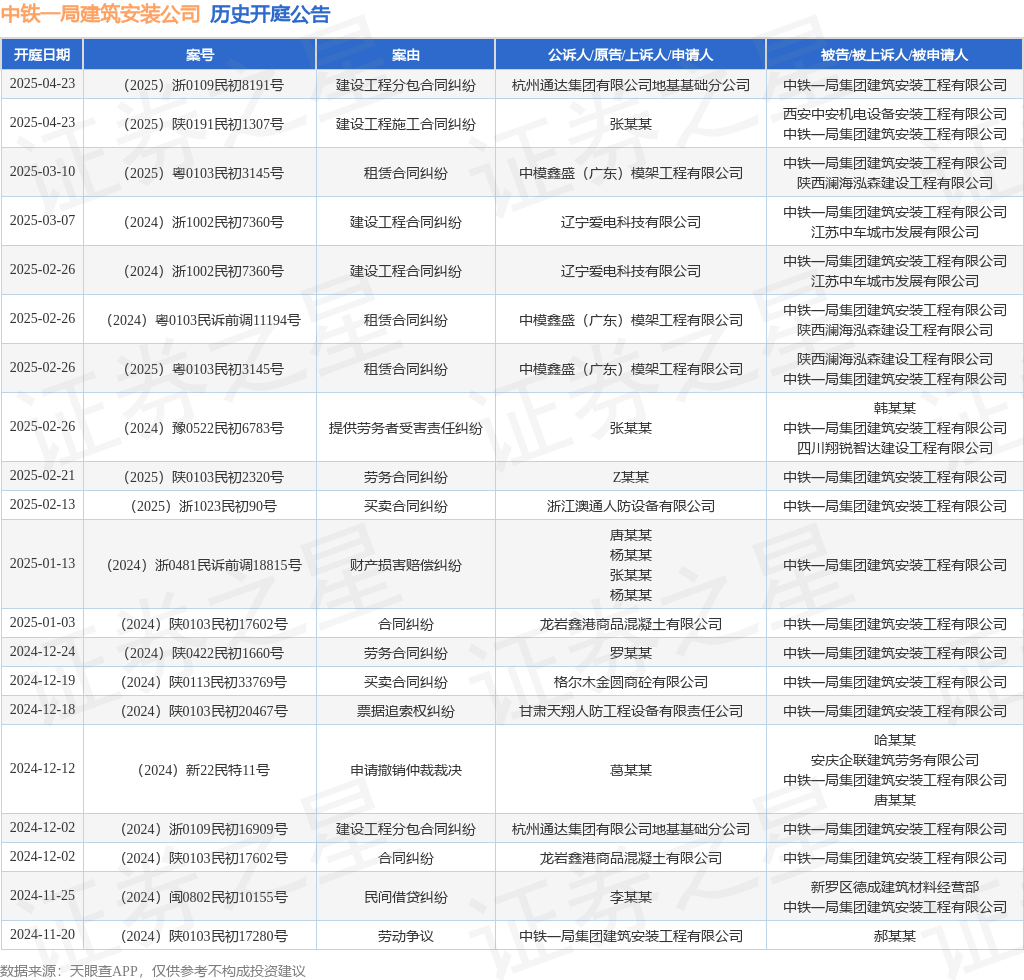Select plaintiff Z某某

coord(630,477)
